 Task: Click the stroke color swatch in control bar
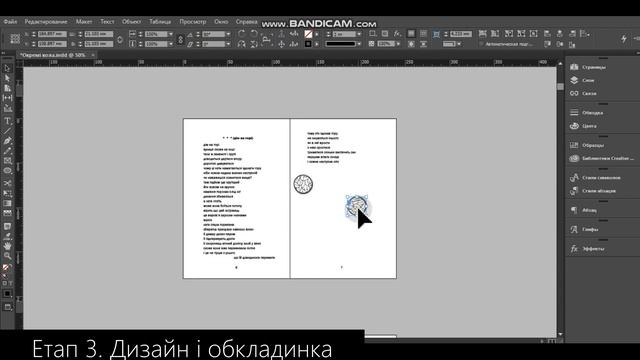pyautogui.click(x=308, y=44)
